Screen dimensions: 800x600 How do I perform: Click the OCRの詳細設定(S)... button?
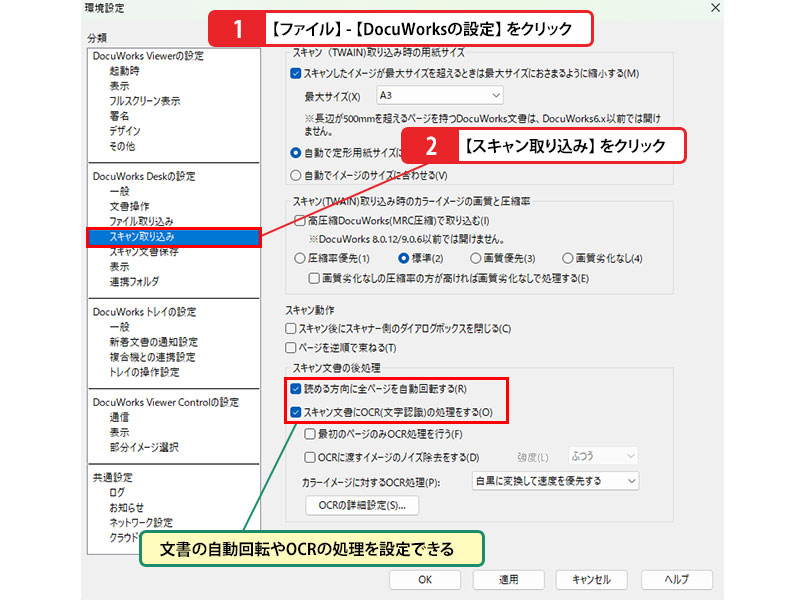click(x=362, y=506)
